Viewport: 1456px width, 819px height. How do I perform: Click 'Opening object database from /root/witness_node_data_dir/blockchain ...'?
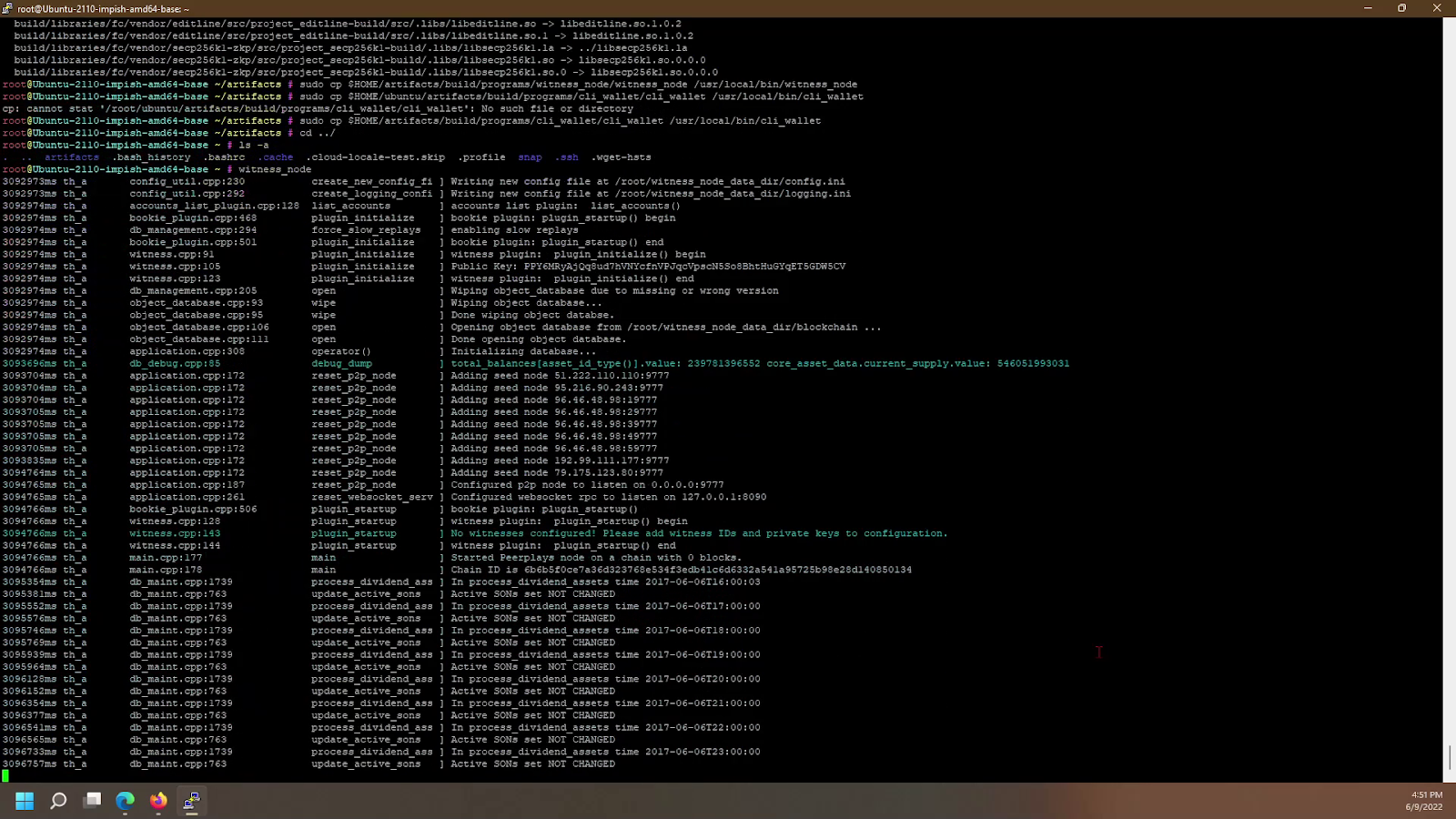click(x=666, y=327)
